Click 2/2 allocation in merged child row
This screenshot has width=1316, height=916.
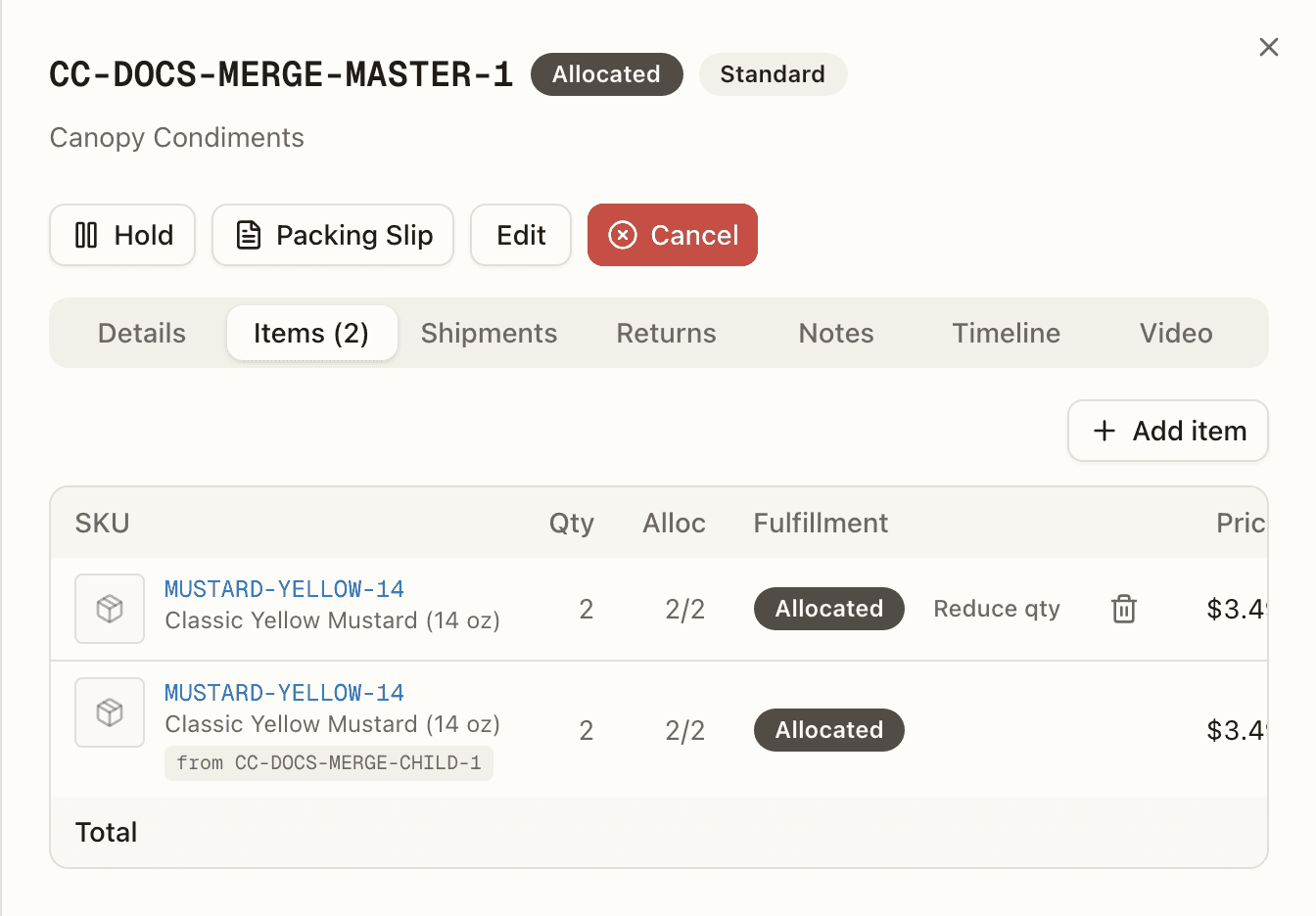[x=684, y=730]
